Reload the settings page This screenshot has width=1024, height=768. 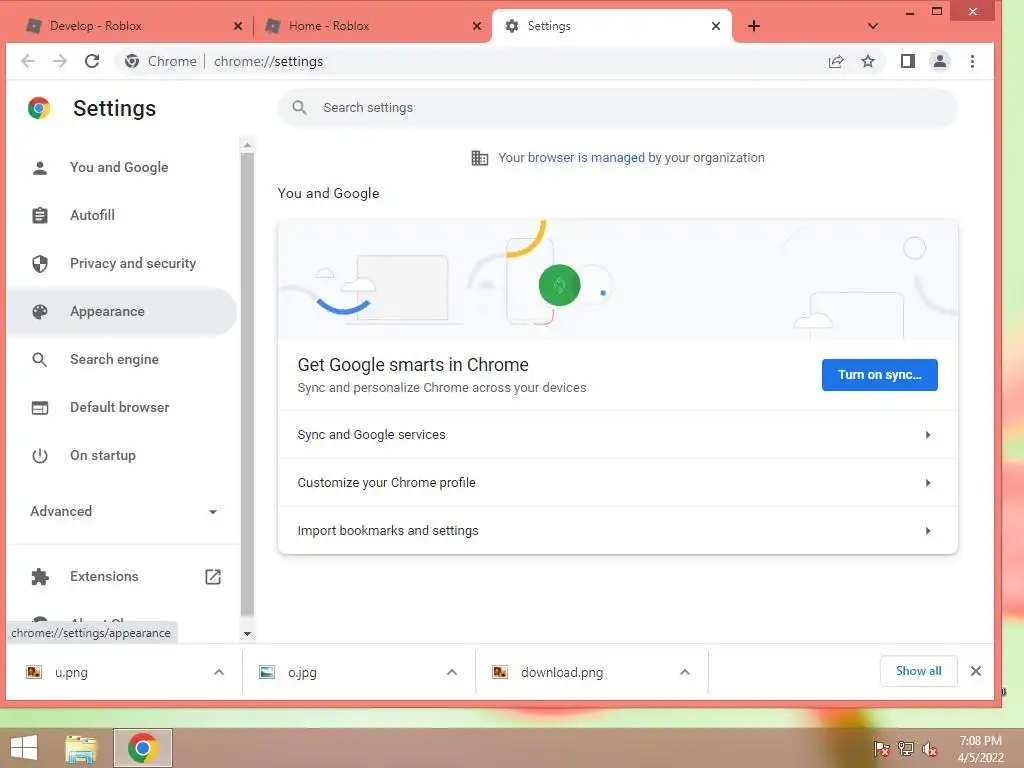[x=92, y=61]
